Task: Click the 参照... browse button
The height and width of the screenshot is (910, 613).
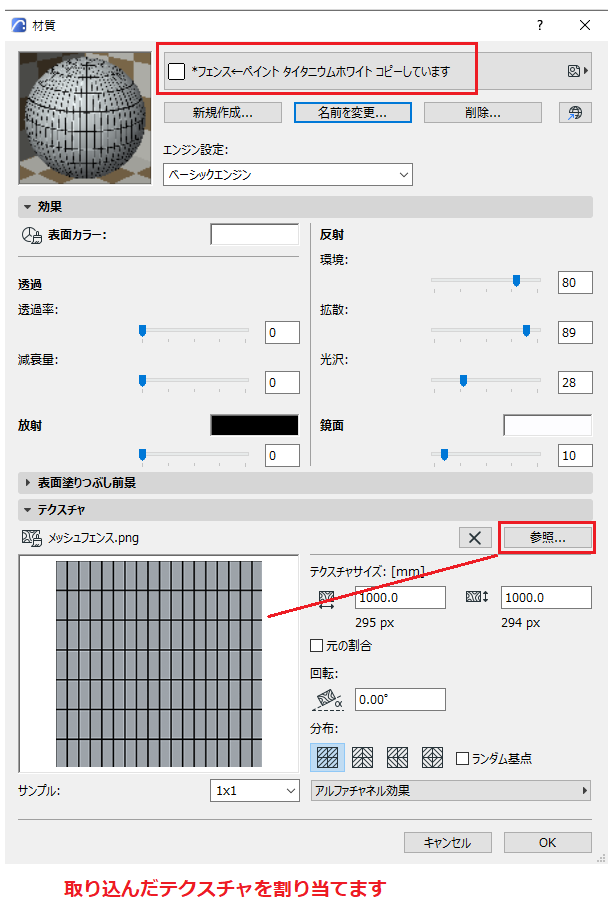Action: click(x=547, y=537)
